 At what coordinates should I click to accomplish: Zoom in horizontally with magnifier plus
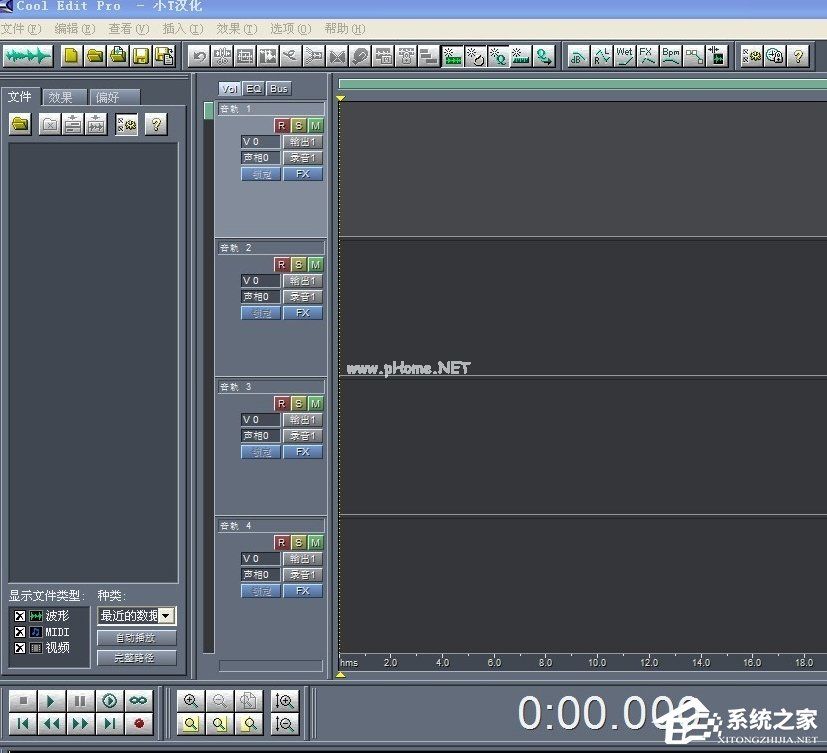click(x=190, y=701)
